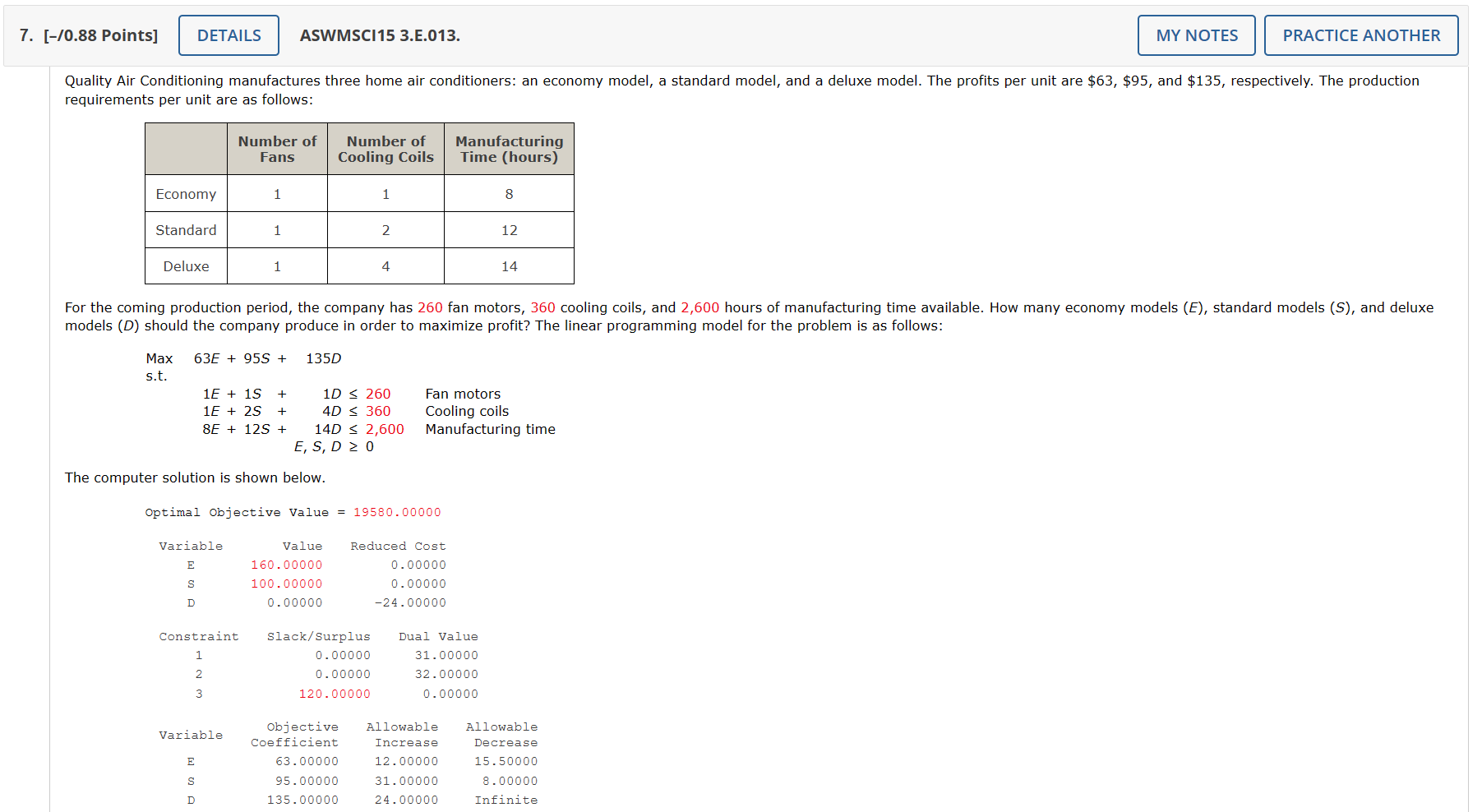Open the DETAILS panel for question 7
1482x812 pixels.
pyautogui.click(x=229, y=35)
